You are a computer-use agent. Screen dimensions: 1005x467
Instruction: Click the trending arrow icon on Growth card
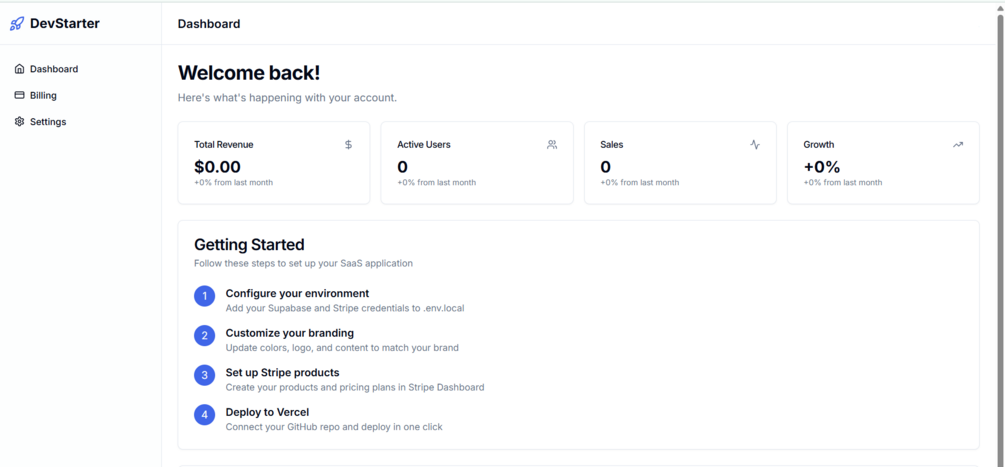tap(958, 145)
